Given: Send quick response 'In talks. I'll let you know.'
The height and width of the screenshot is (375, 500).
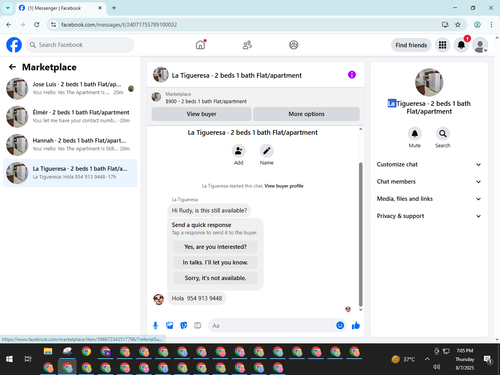Looking at the screenshot, I should click(215, 262).
